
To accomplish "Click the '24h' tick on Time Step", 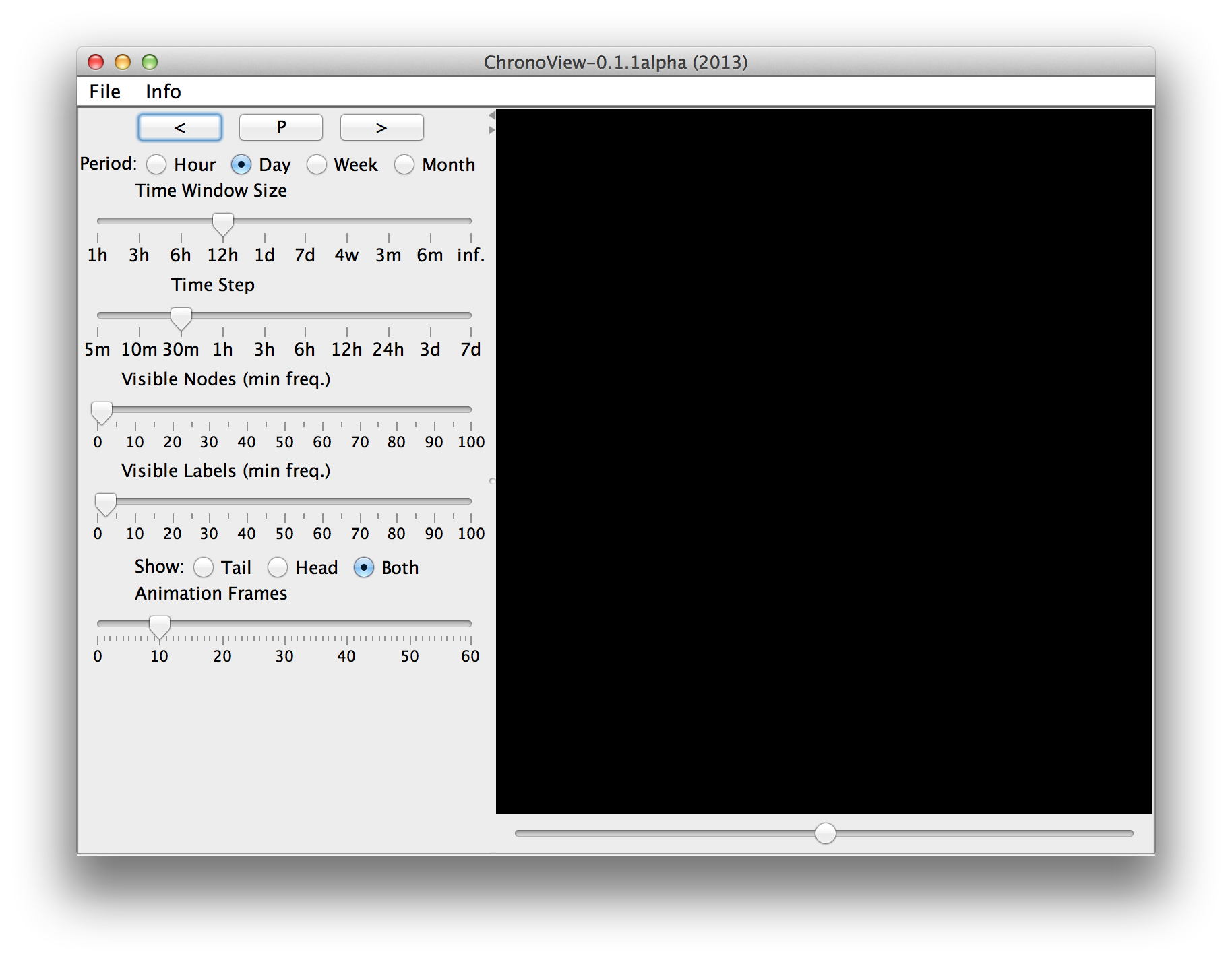I will click(389, 349).
